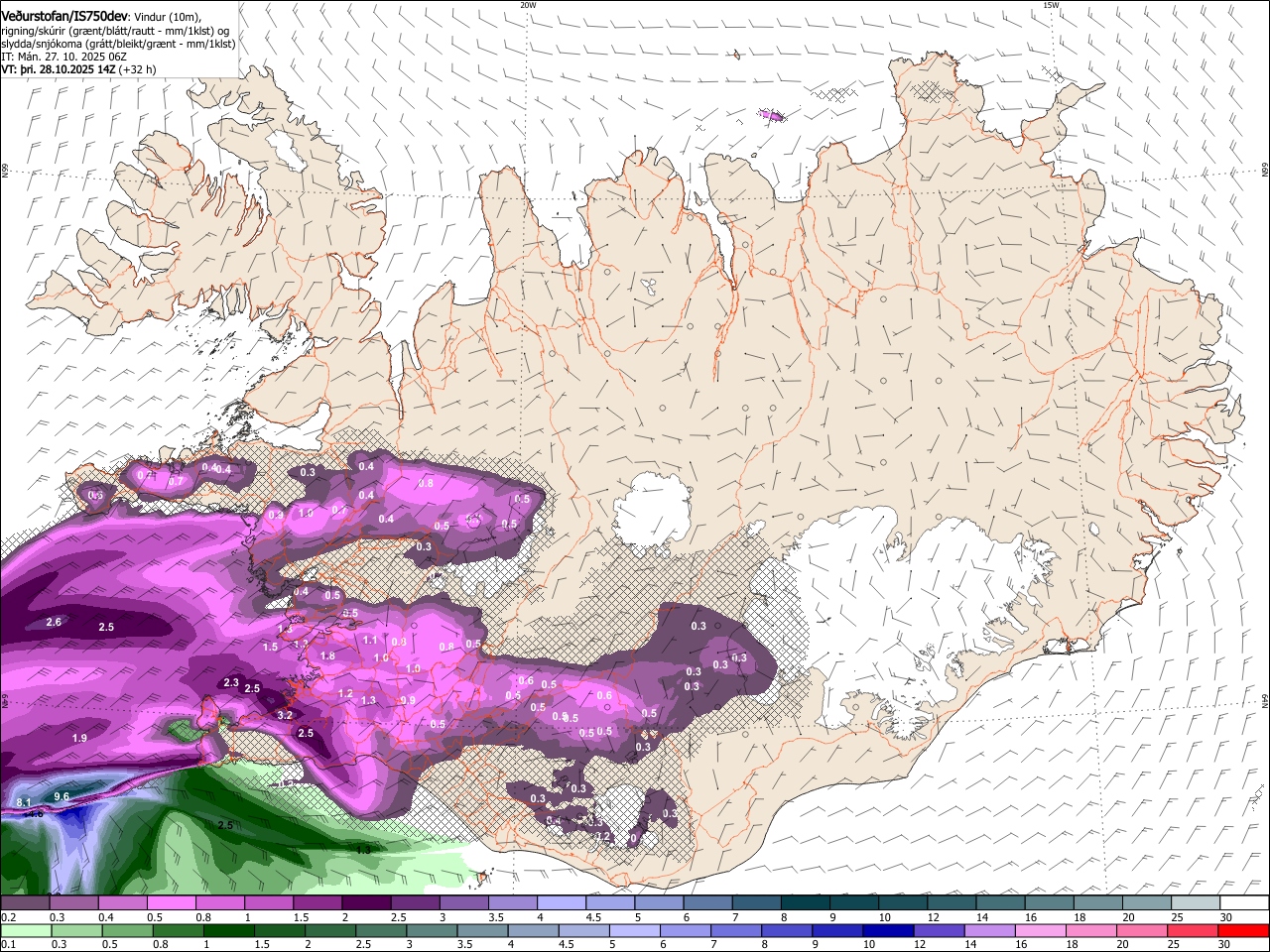Select darkest green bottom-row swatch labeled 1

pos(227,930)
